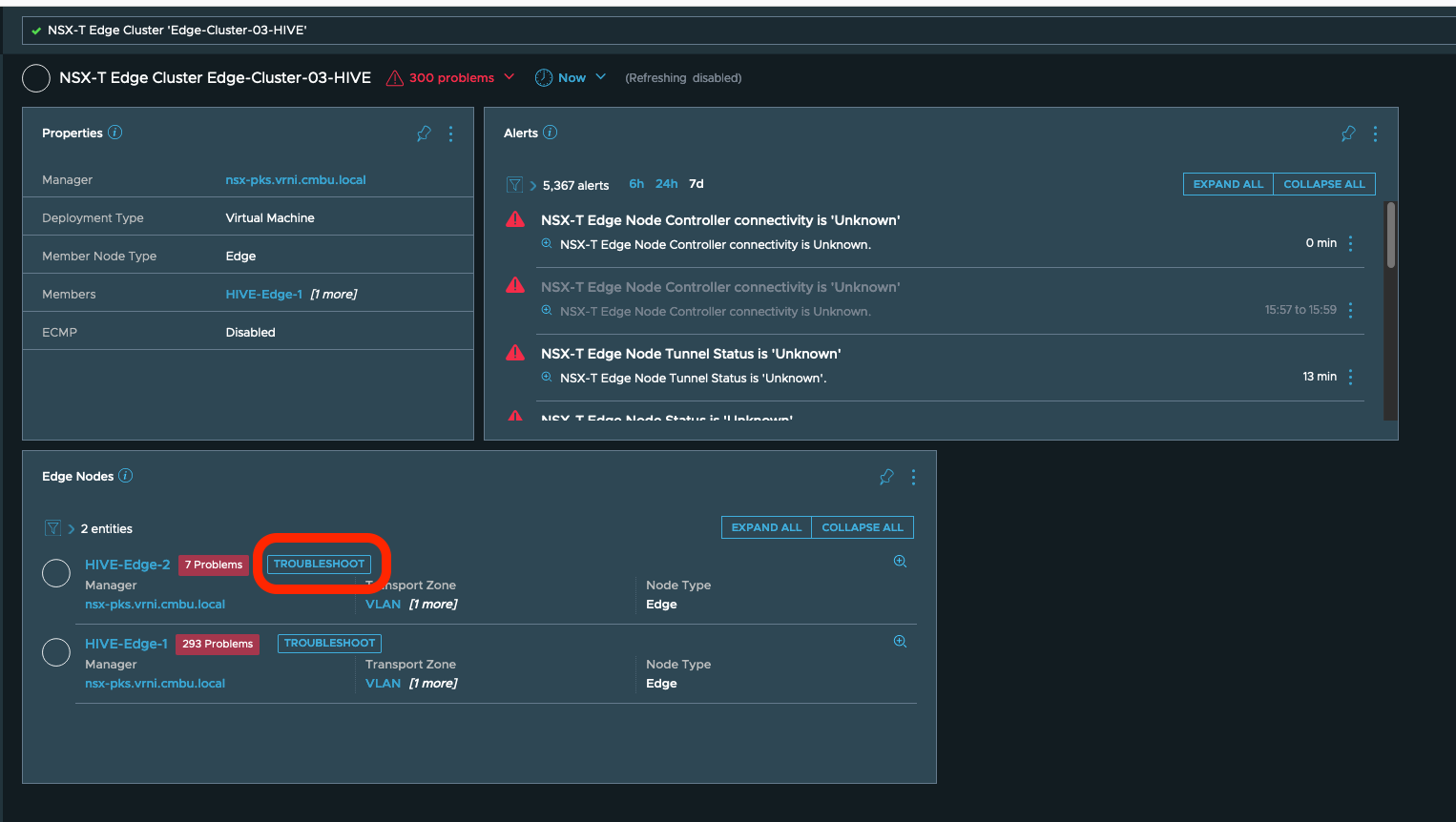Open Edge Nodes filter icon

[52, 528]
